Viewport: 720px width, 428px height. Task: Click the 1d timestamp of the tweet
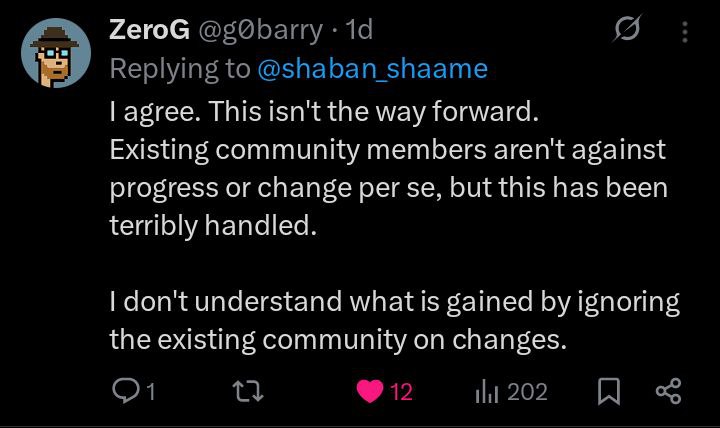[357, 30]
